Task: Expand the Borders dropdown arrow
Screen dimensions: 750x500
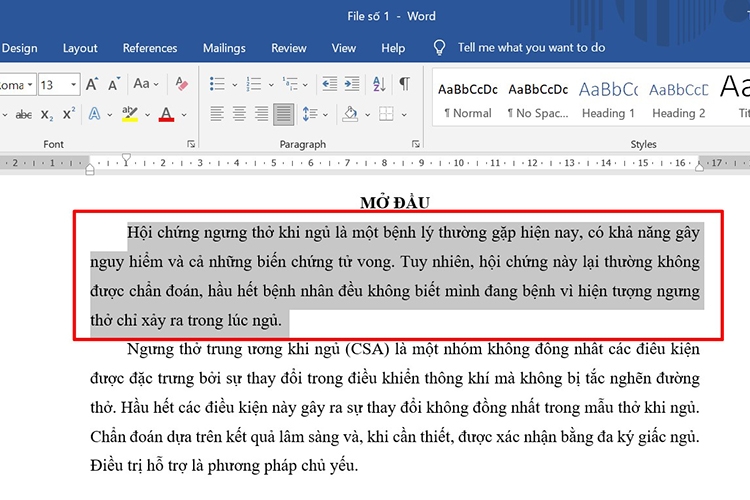Action: pos(404,114)
